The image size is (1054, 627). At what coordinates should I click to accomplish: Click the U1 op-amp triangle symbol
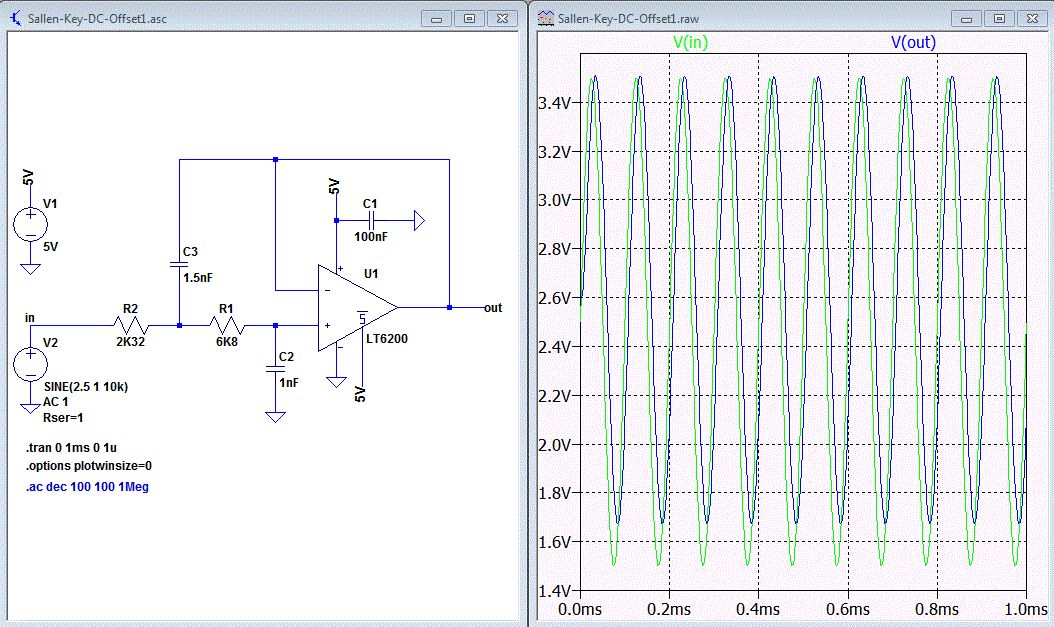tap(357, 308)
